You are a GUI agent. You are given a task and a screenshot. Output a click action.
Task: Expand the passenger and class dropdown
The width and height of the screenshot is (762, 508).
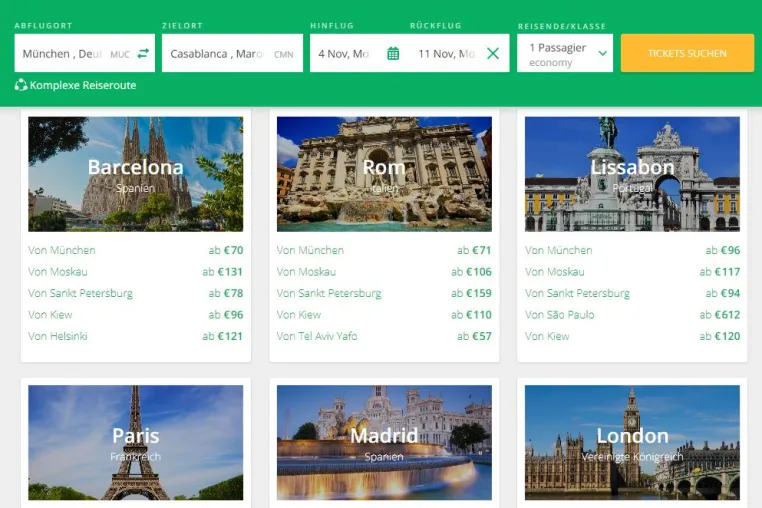click(x=565, y=53)
